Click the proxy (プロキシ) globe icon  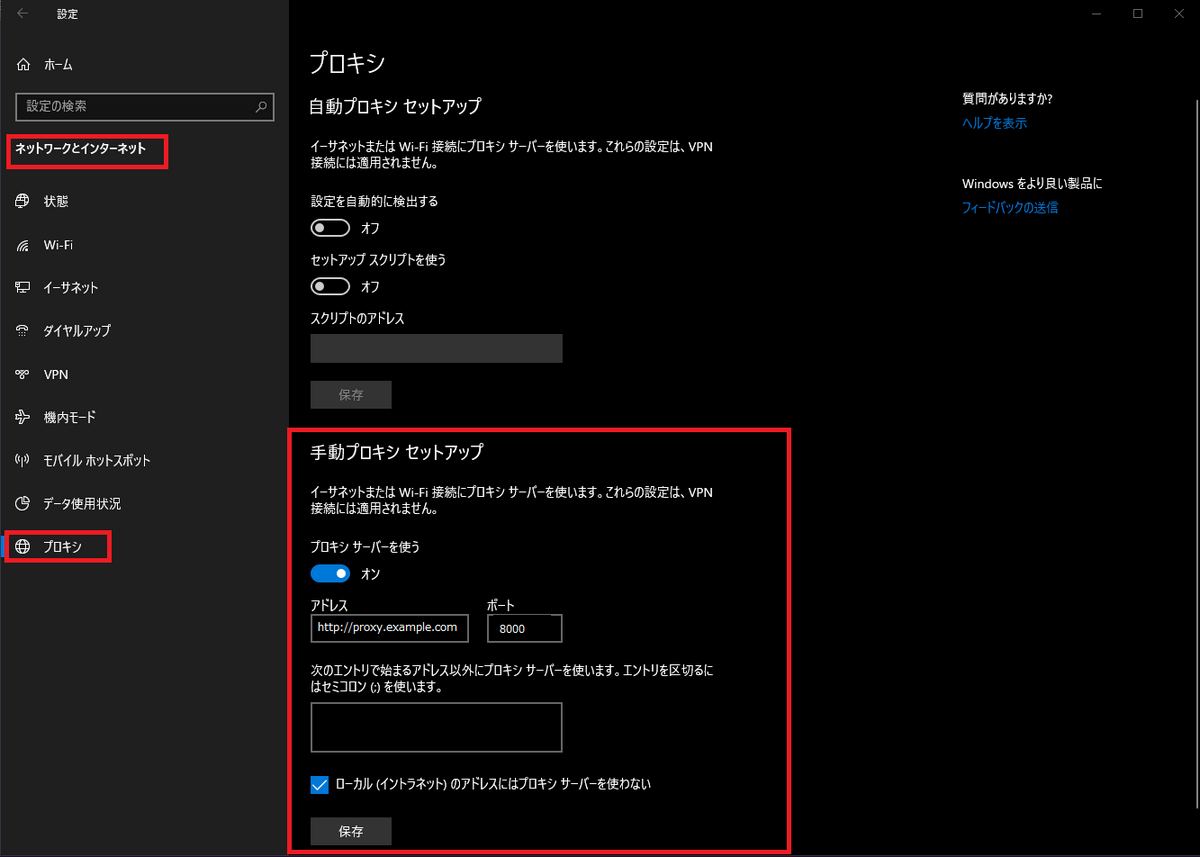point(23,547)
